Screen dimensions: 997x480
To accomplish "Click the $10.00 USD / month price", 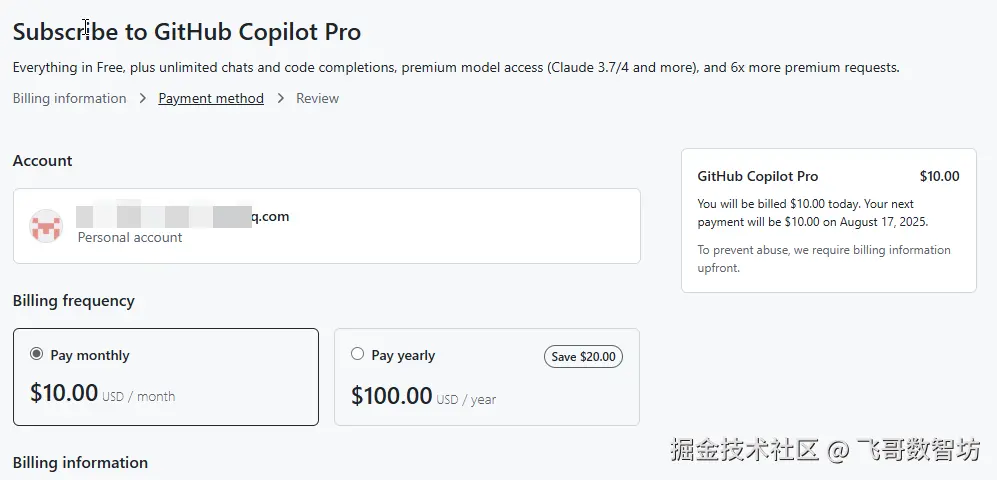I will coord(102,394).
